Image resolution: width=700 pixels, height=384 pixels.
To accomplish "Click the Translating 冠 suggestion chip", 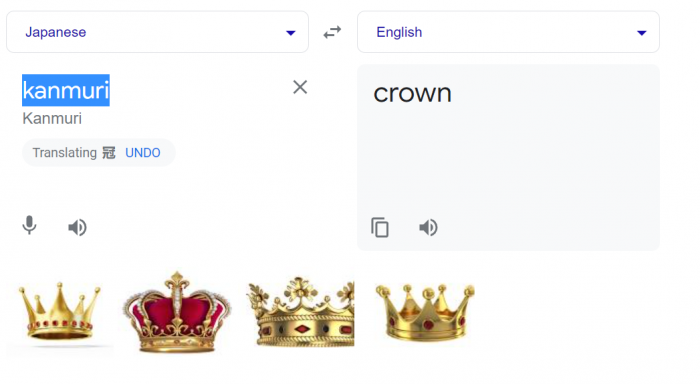I will 99,153.
